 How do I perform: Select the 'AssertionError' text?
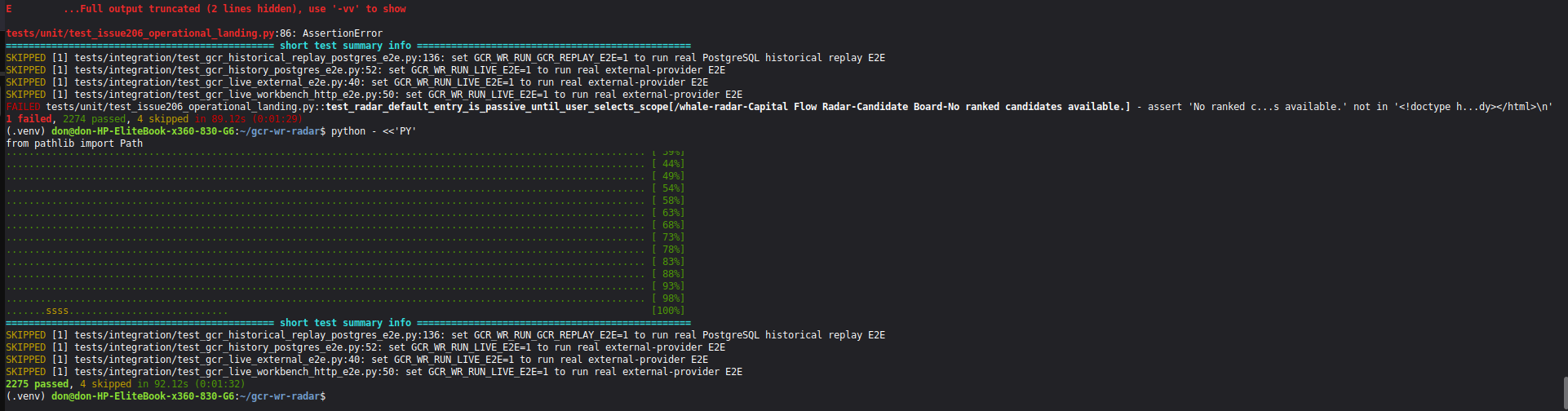(x=343, y=33)
